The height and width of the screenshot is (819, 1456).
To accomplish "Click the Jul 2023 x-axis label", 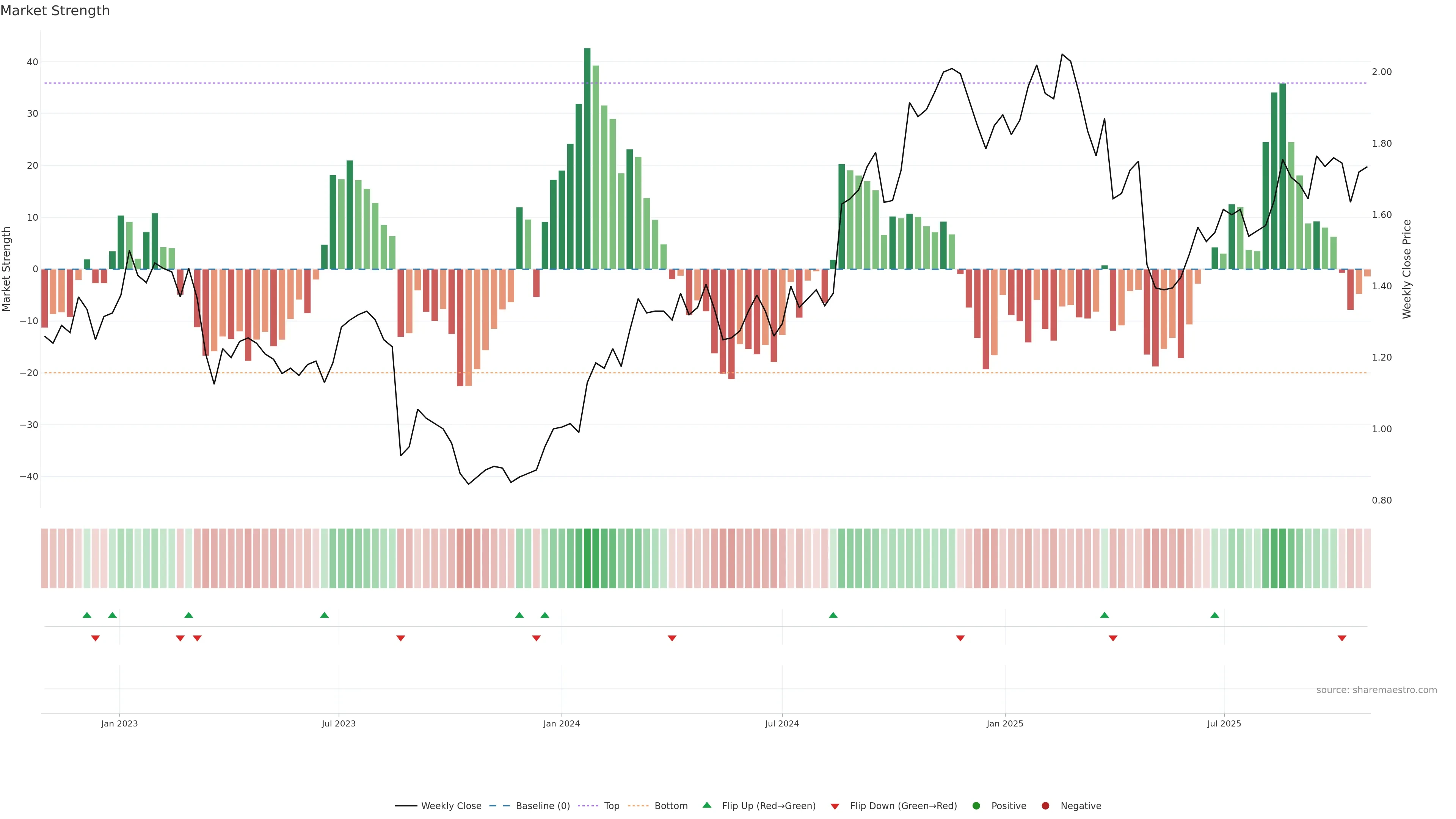I will 339,723.
